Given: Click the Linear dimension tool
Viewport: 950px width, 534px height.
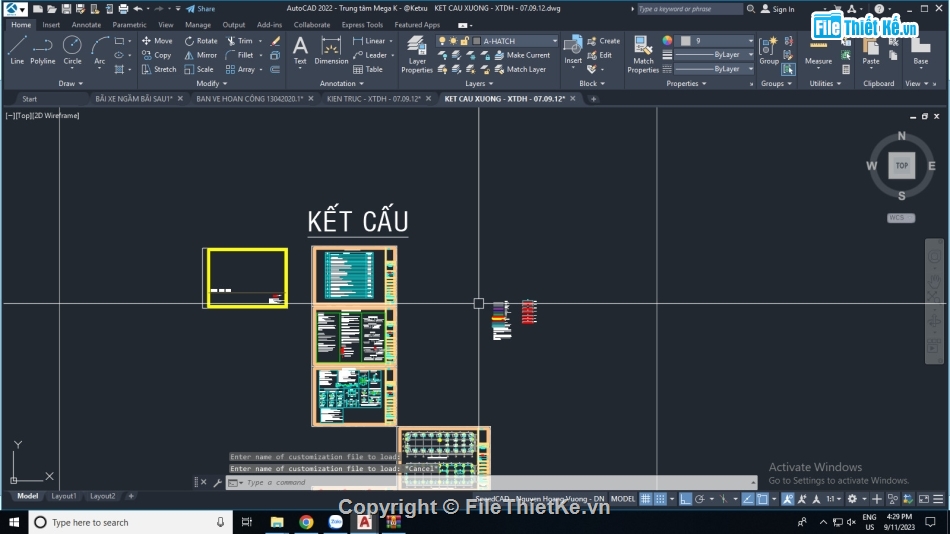Looking at the screenshot, I should click(369, 41).
